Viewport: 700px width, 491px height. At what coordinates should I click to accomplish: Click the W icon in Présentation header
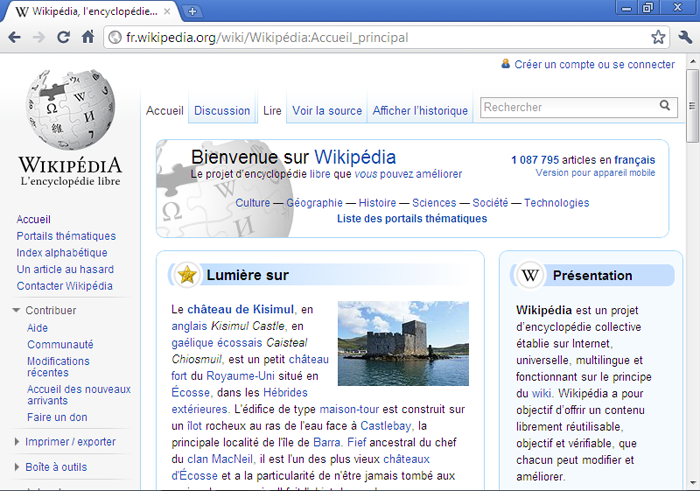[x=530, y=275]
